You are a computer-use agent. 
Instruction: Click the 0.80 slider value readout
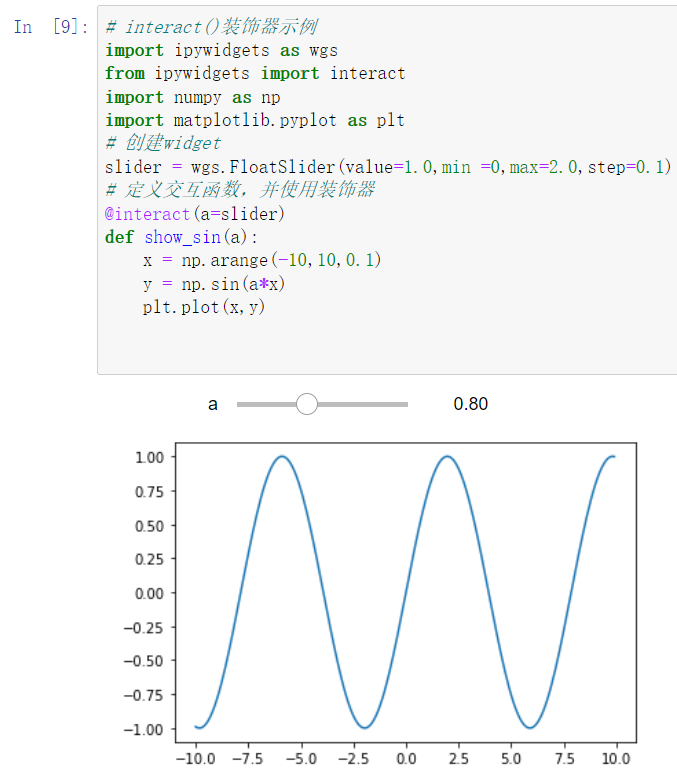point(471,404)
